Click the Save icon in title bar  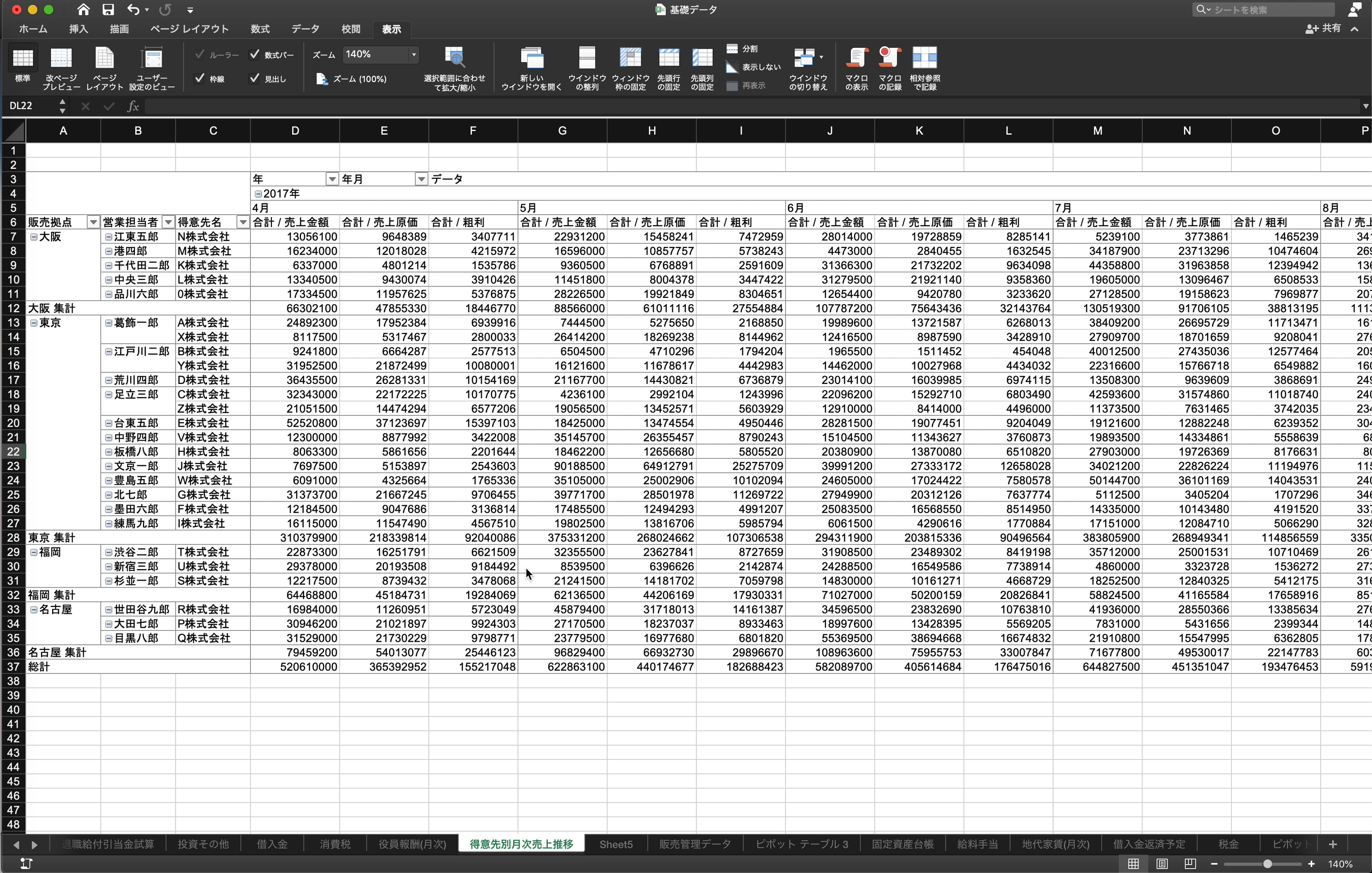tap(108, 10)
